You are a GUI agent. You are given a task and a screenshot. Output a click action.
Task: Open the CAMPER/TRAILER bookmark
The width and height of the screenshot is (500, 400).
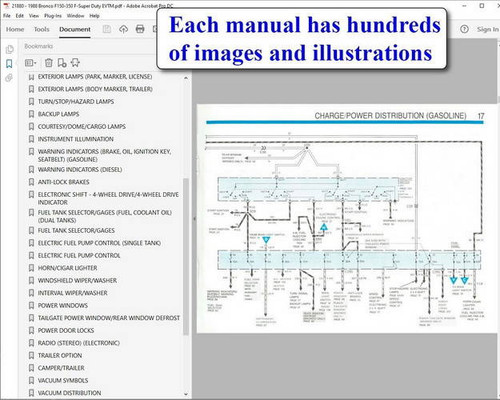(x=61, y=368)
